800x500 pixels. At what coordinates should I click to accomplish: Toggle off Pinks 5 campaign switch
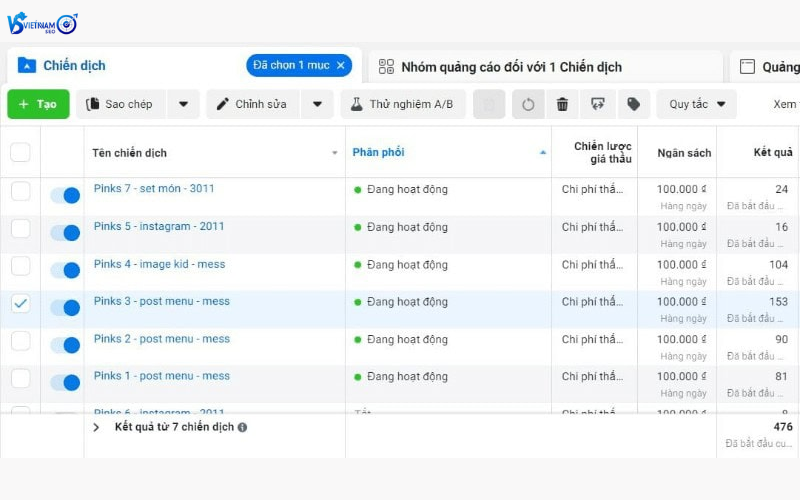pos(65,233)
